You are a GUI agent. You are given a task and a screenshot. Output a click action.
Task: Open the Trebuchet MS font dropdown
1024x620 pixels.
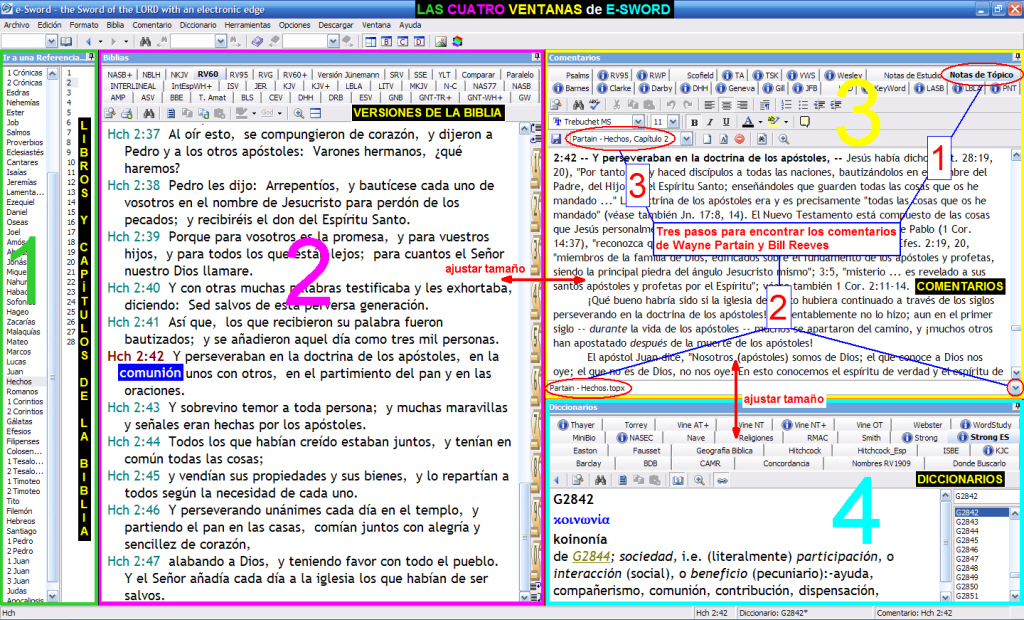pos(638,121)
